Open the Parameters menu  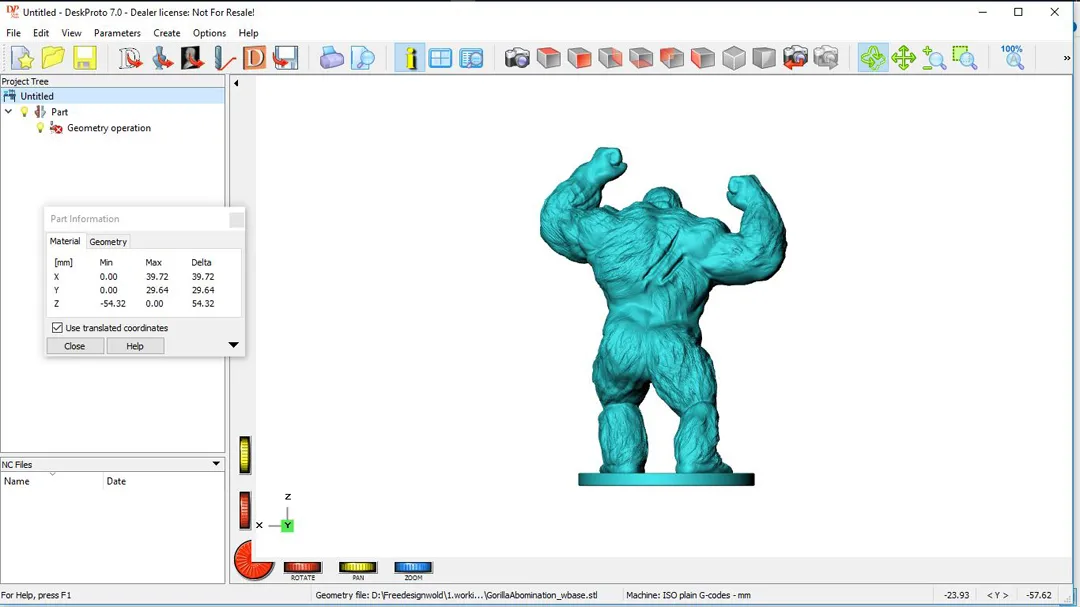117,33
